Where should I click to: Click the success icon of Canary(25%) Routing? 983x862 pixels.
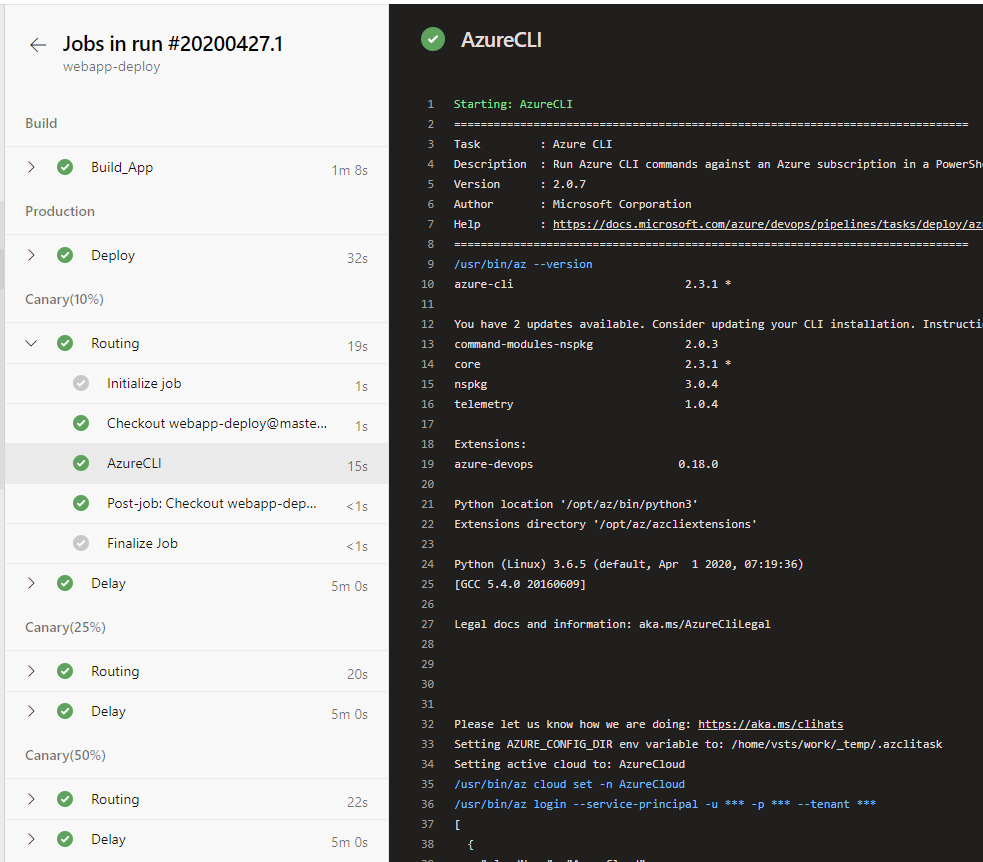click(65, 671)
